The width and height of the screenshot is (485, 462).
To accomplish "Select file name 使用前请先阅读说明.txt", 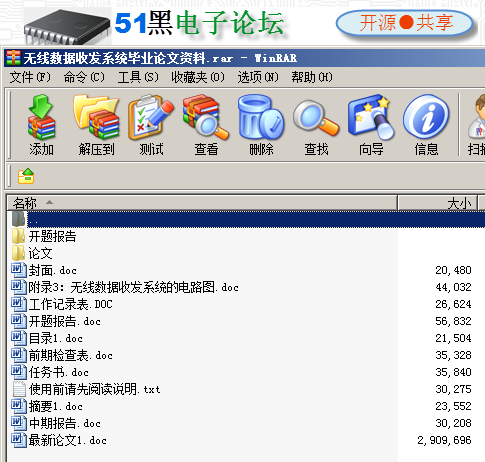I will [94, 389].
